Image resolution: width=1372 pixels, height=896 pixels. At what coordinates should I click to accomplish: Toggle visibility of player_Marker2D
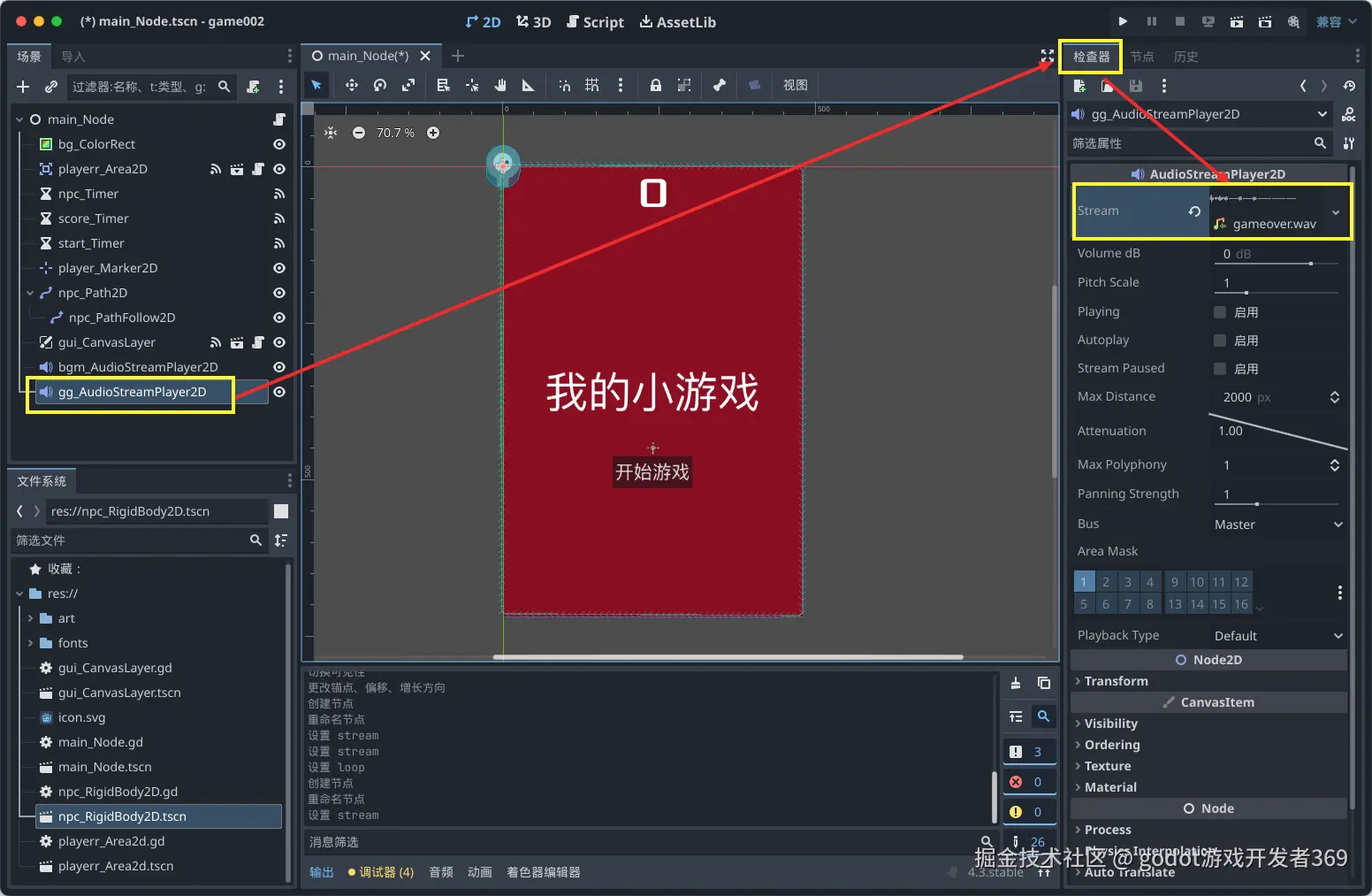pos(279,268)
